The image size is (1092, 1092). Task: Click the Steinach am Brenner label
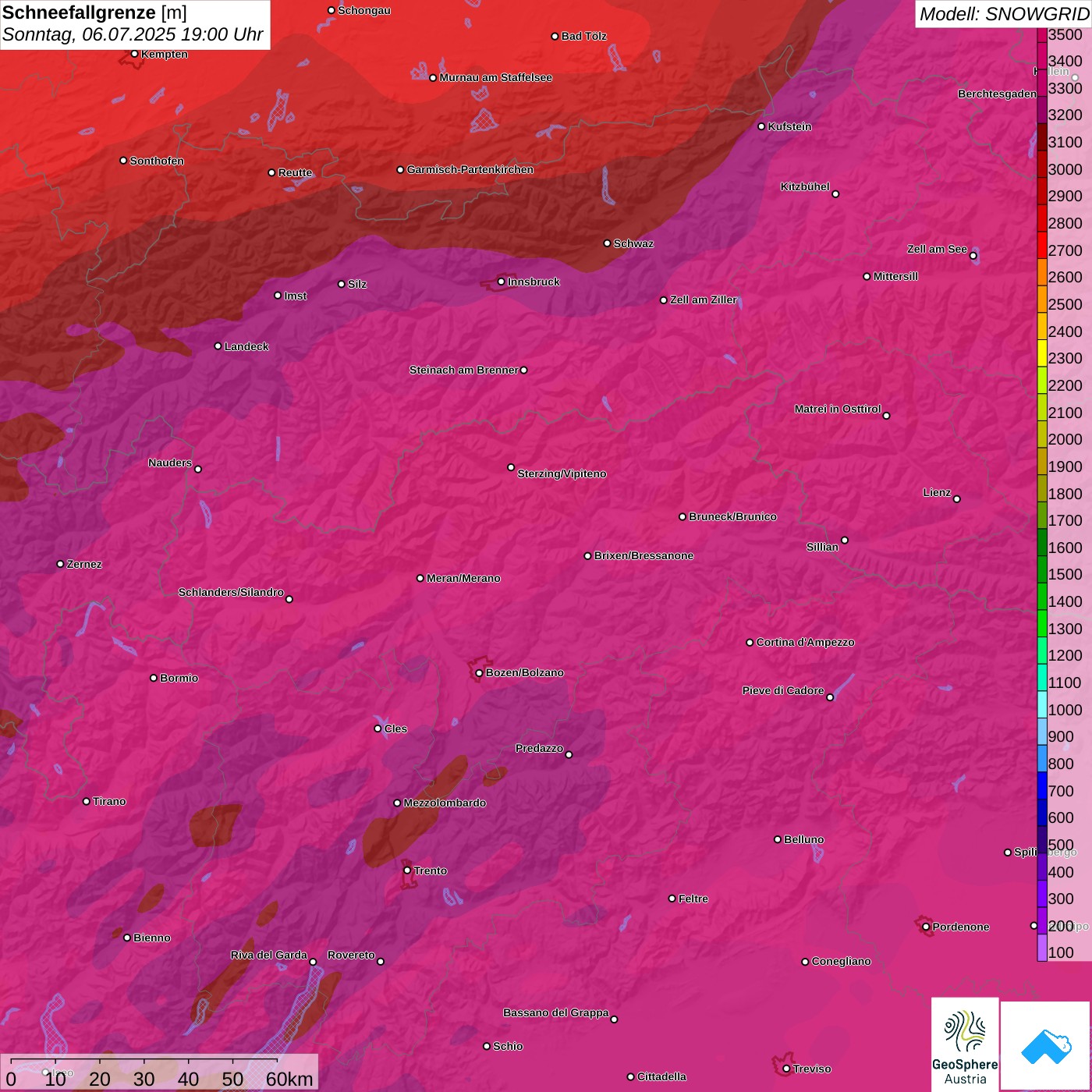464,370
